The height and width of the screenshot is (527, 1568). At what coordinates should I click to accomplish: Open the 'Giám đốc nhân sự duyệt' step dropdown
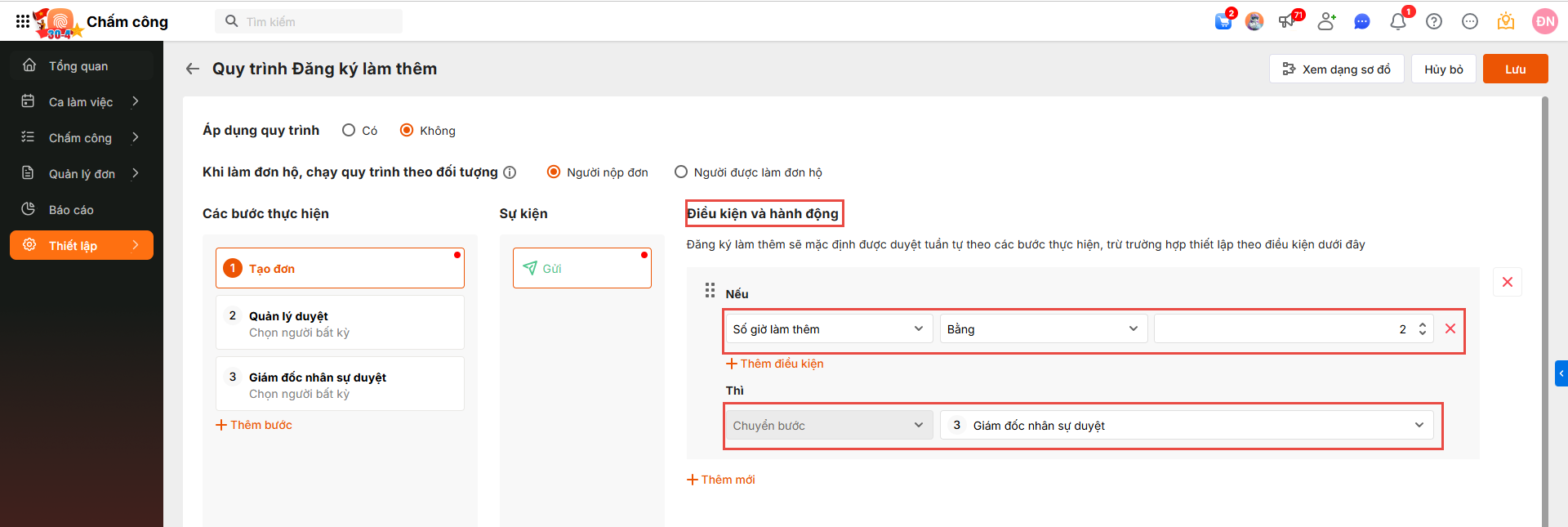(1187, 425)
